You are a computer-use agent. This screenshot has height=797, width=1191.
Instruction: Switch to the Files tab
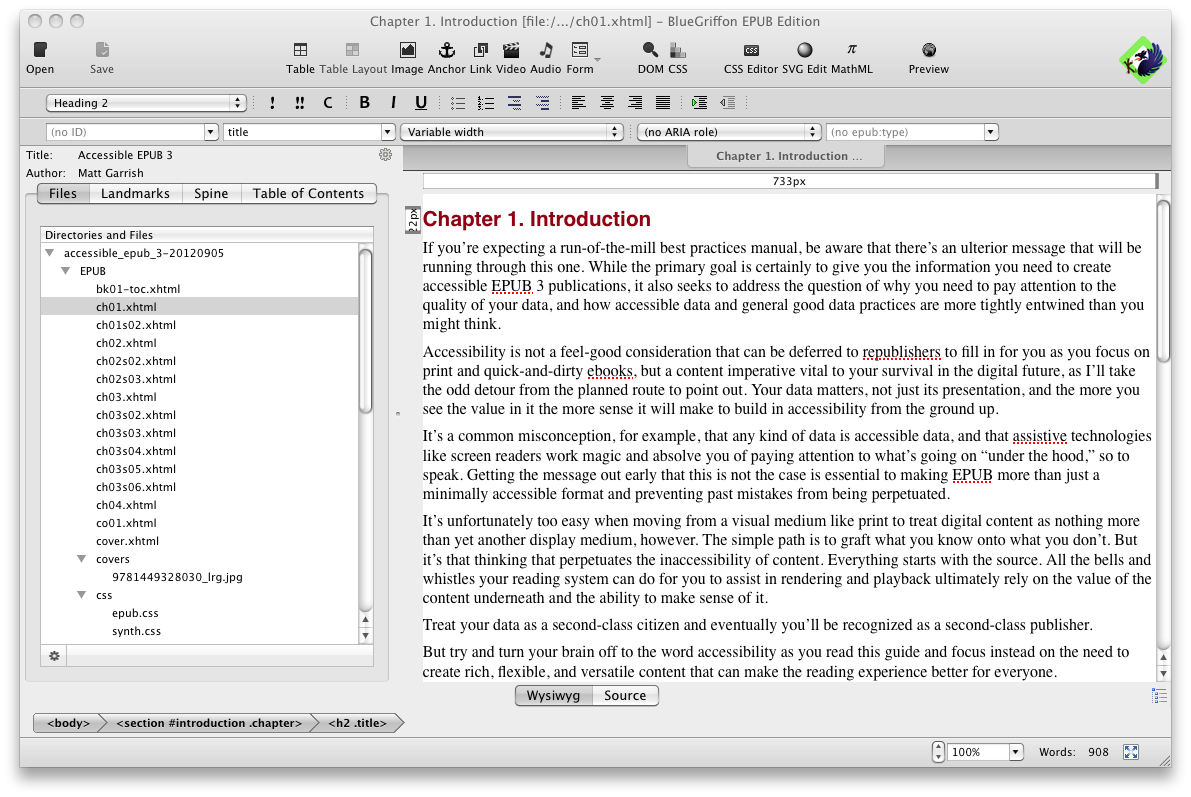point(63,194)
